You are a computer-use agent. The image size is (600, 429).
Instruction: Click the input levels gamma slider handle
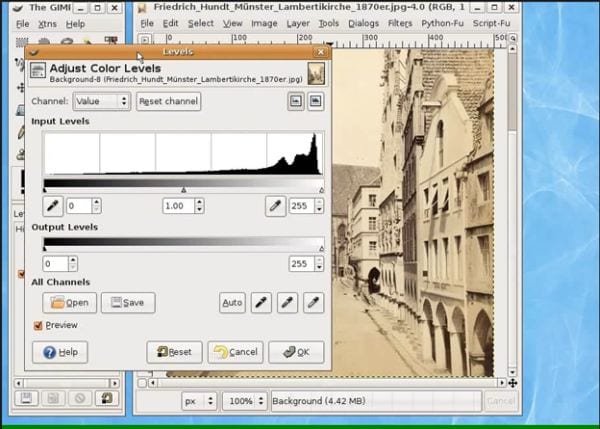coord(183,189)
